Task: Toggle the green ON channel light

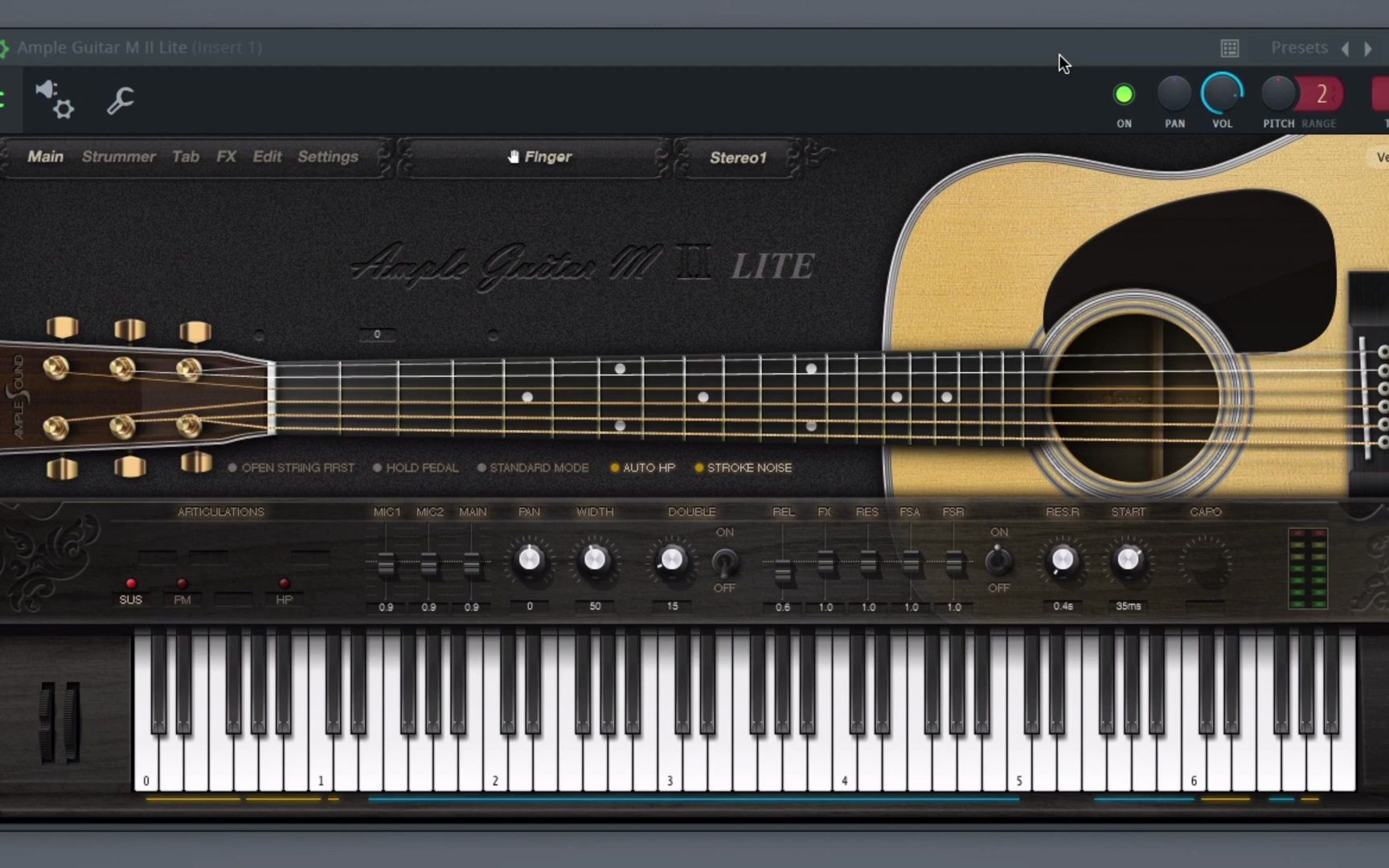Action: [1124, 95]
